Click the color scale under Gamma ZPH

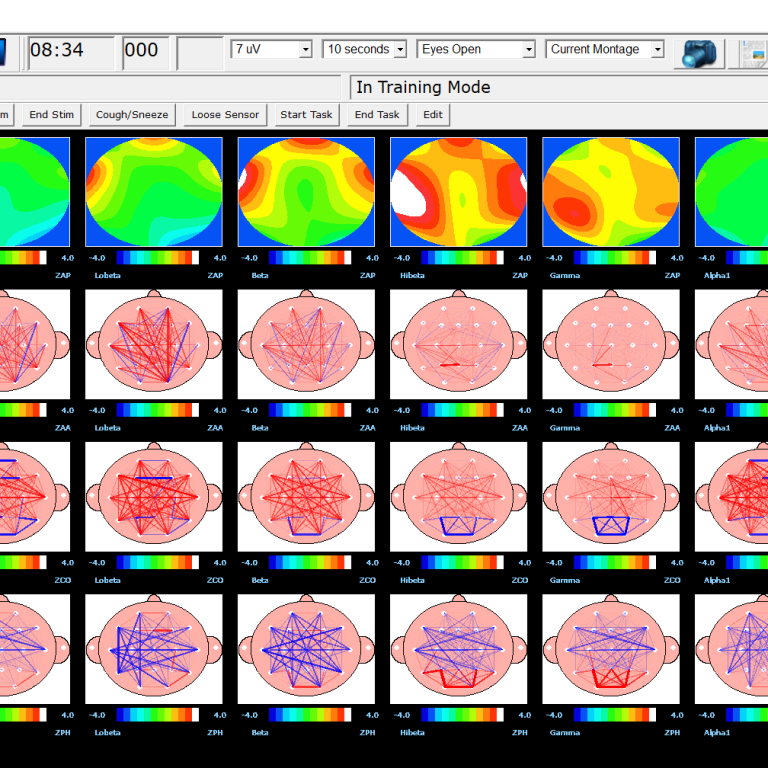click(x=615, y=715)
